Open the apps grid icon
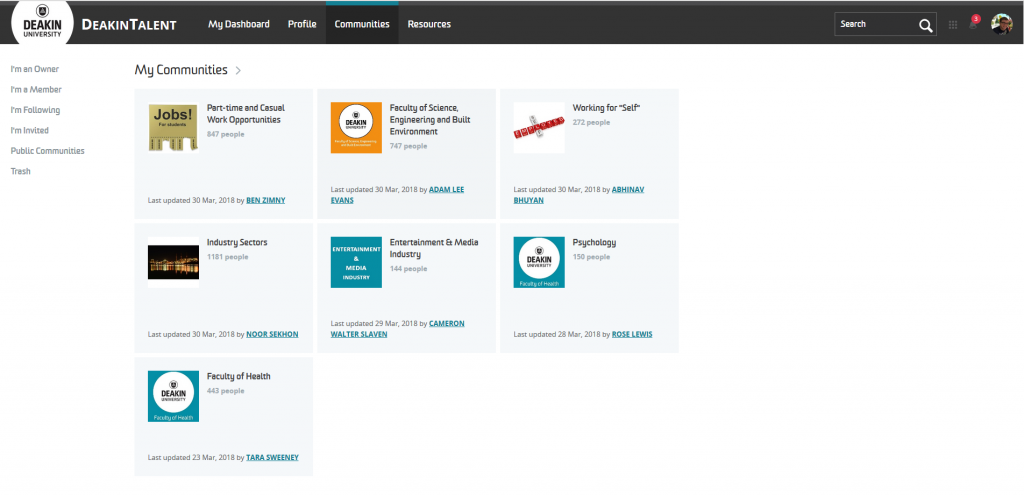The height and width of the screenshot is (495, 1024). click(953, 24)
